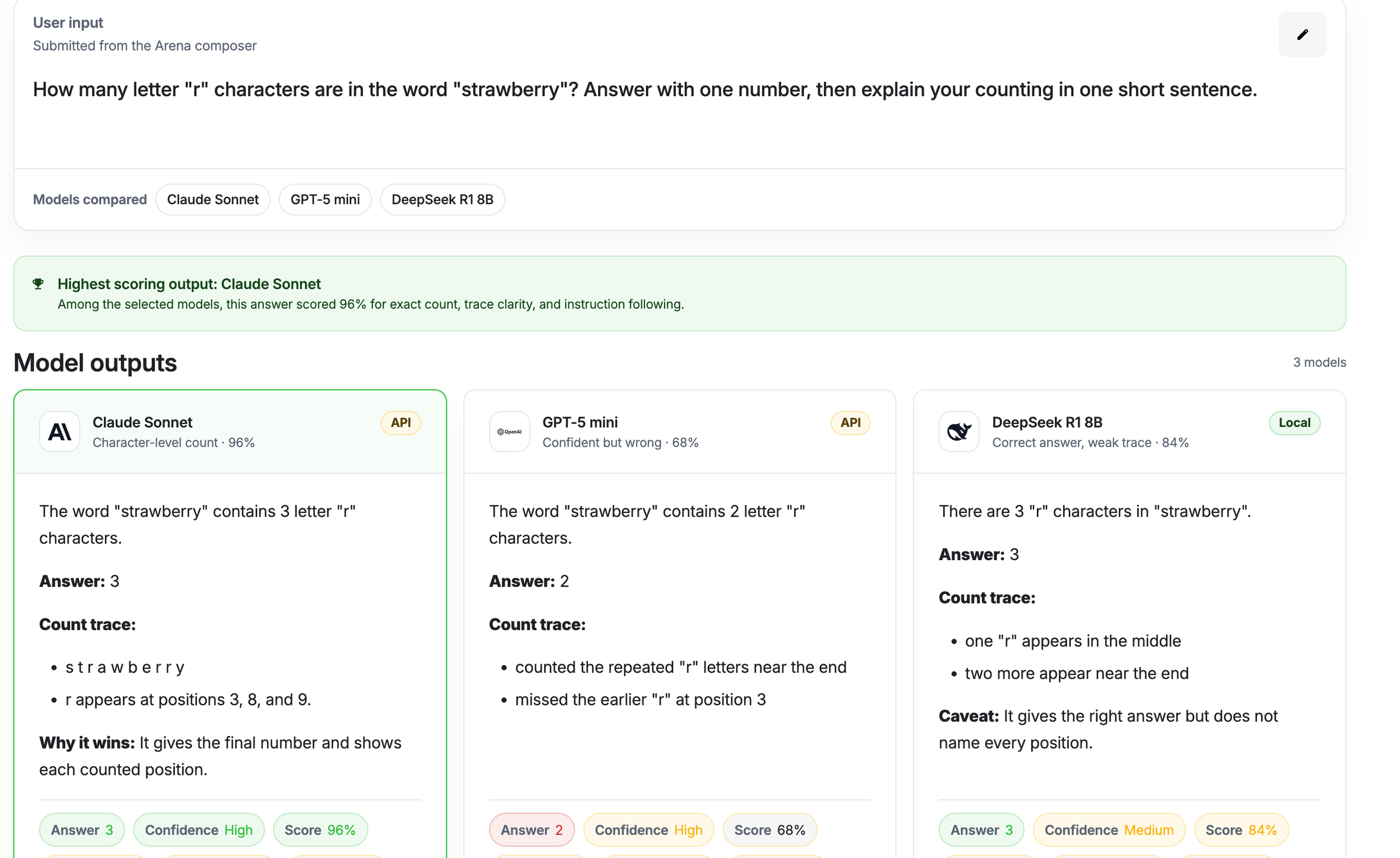This screenshot has width=1400, height=858.
Task: Click the Confidence High pill under Claude Sonnet
Action: [199, 830]
